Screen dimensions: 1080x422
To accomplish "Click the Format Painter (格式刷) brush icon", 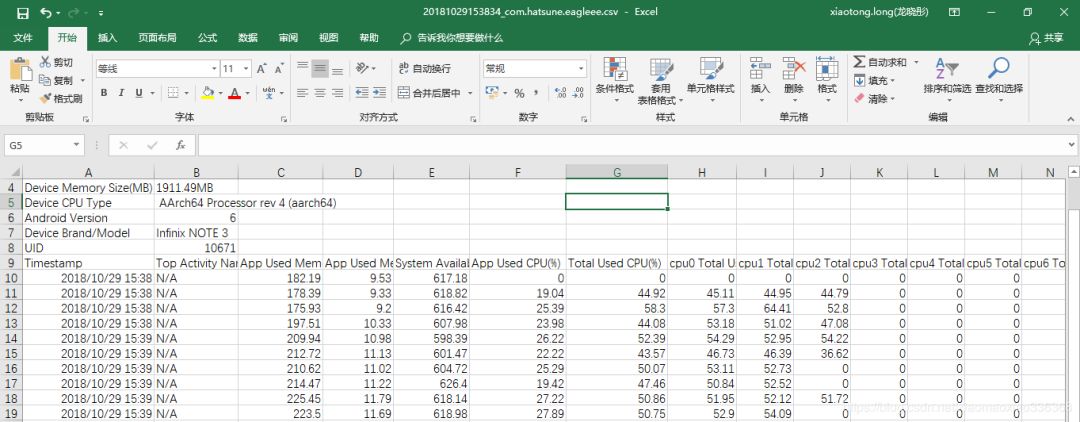I will click(46, 98).
